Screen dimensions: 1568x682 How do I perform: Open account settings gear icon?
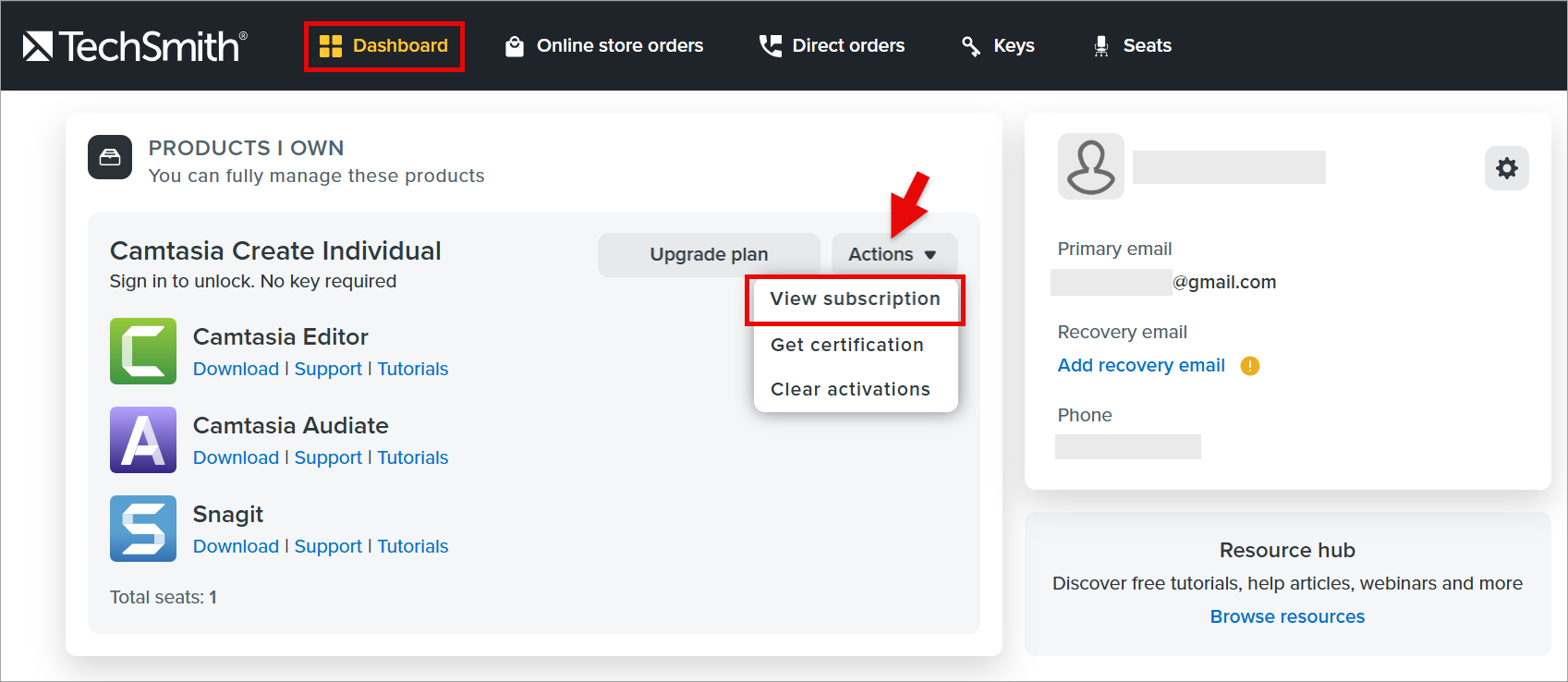point(1507,168)
